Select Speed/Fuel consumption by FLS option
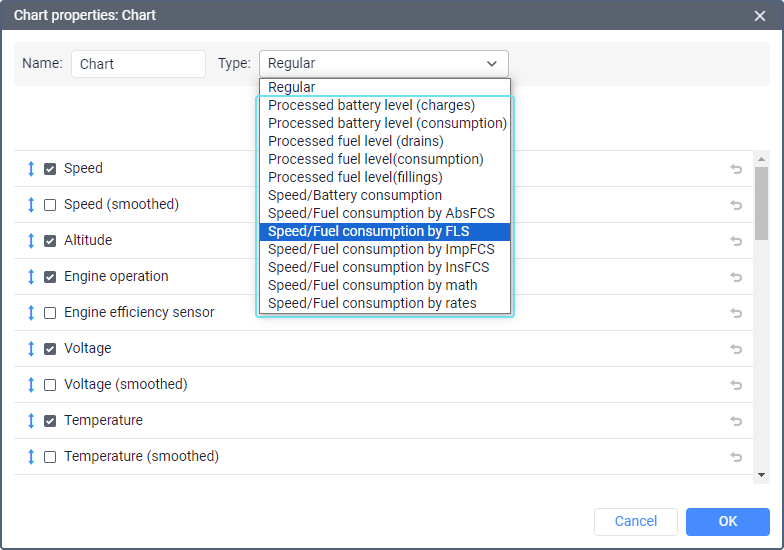The image size is (784, 550). [x=368, y=231]
